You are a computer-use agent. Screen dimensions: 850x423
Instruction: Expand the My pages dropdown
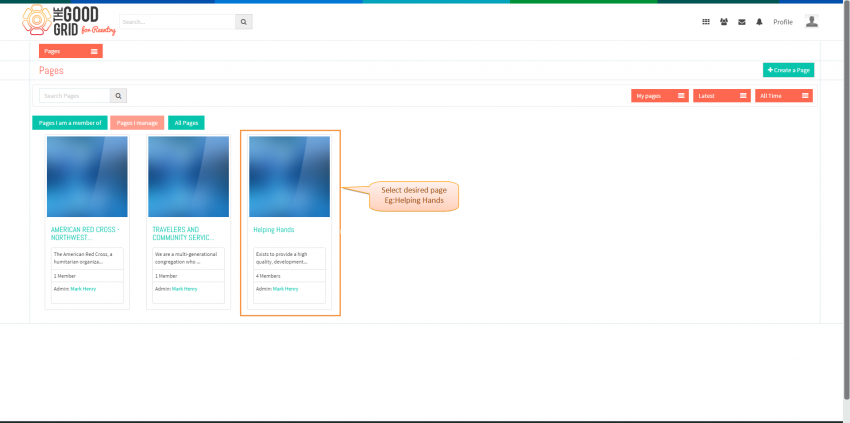pos(660,96)
